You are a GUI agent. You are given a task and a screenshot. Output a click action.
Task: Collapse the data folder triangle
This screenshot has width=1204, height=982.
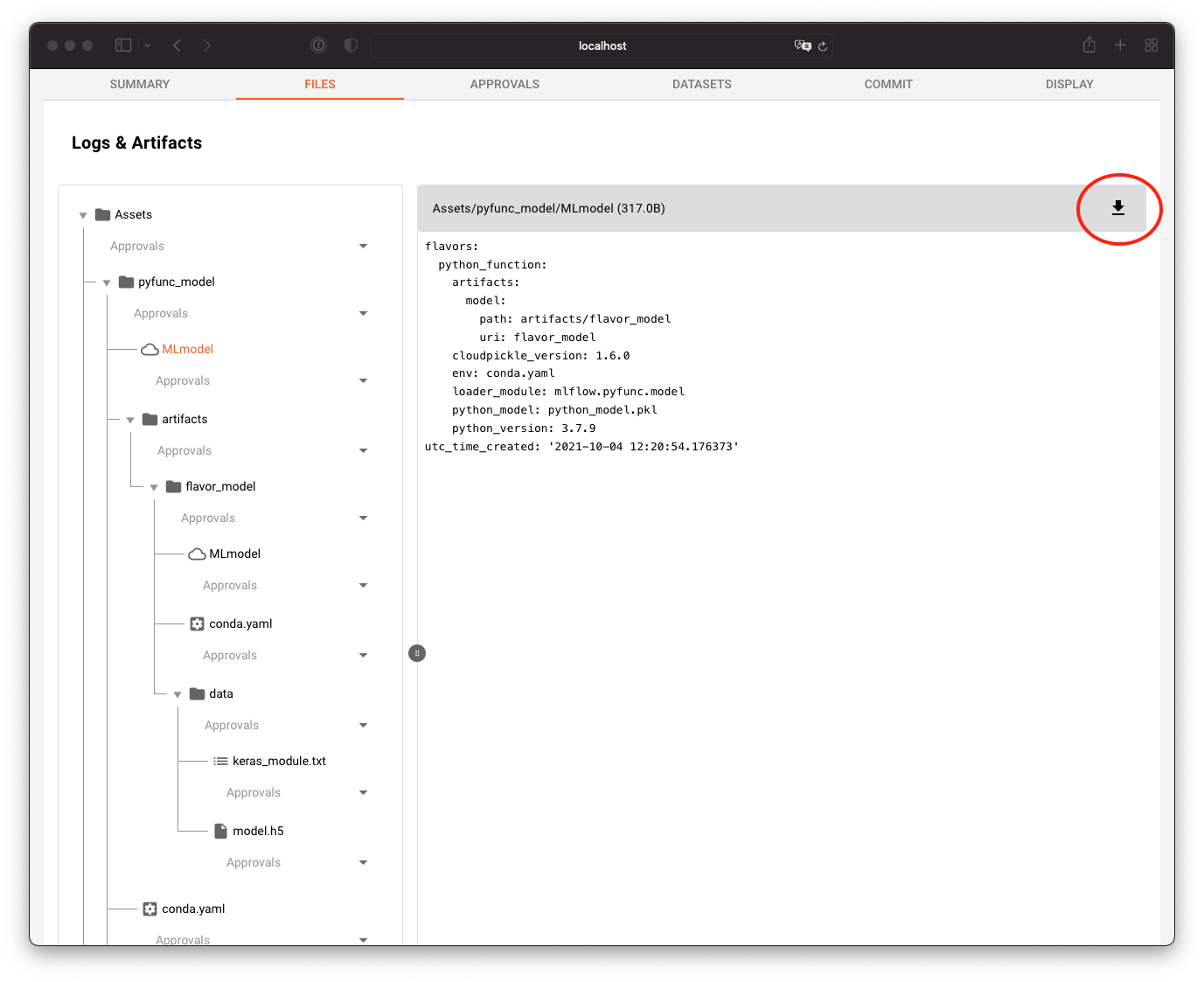point(177,694)
